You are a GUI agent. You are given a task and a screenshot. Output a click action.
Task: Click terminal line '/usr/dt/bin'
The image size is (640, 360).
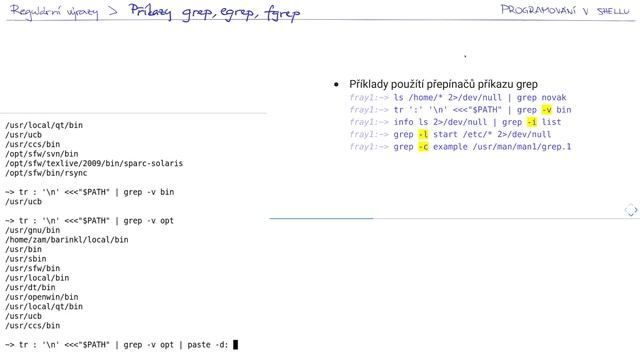click(30, 287)
